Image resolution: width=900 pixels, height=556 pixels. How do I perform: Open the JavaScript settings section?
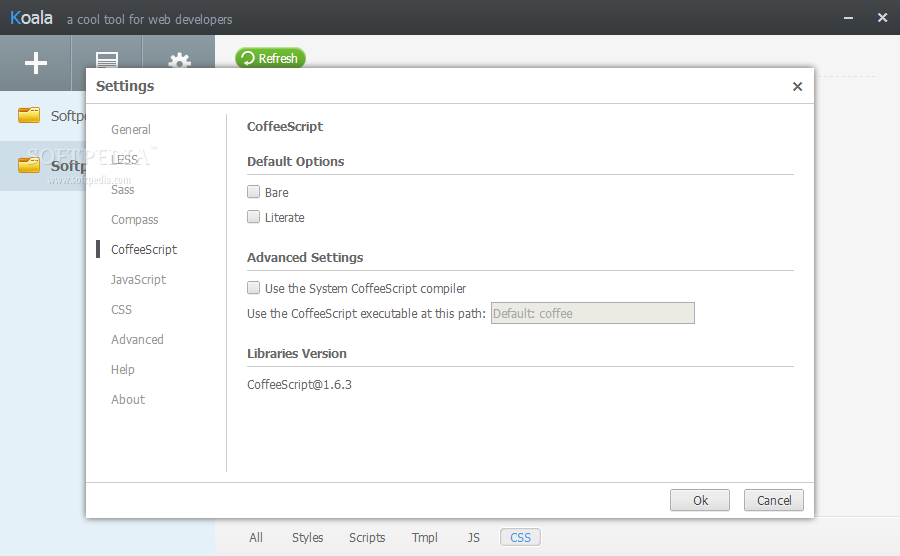click(138, 279)
